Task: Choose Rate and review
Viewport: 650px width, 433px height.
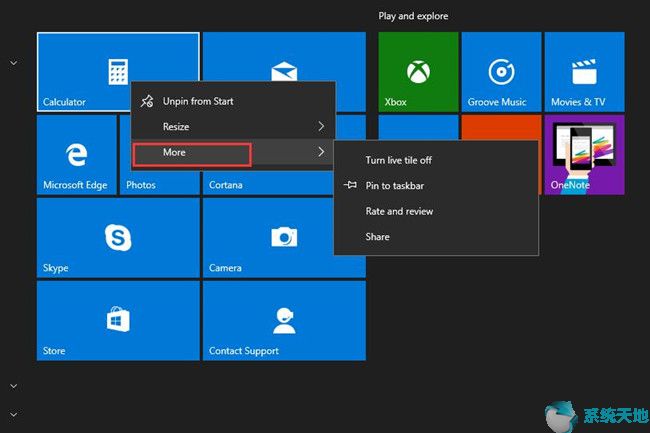Action: coord(436,211)
